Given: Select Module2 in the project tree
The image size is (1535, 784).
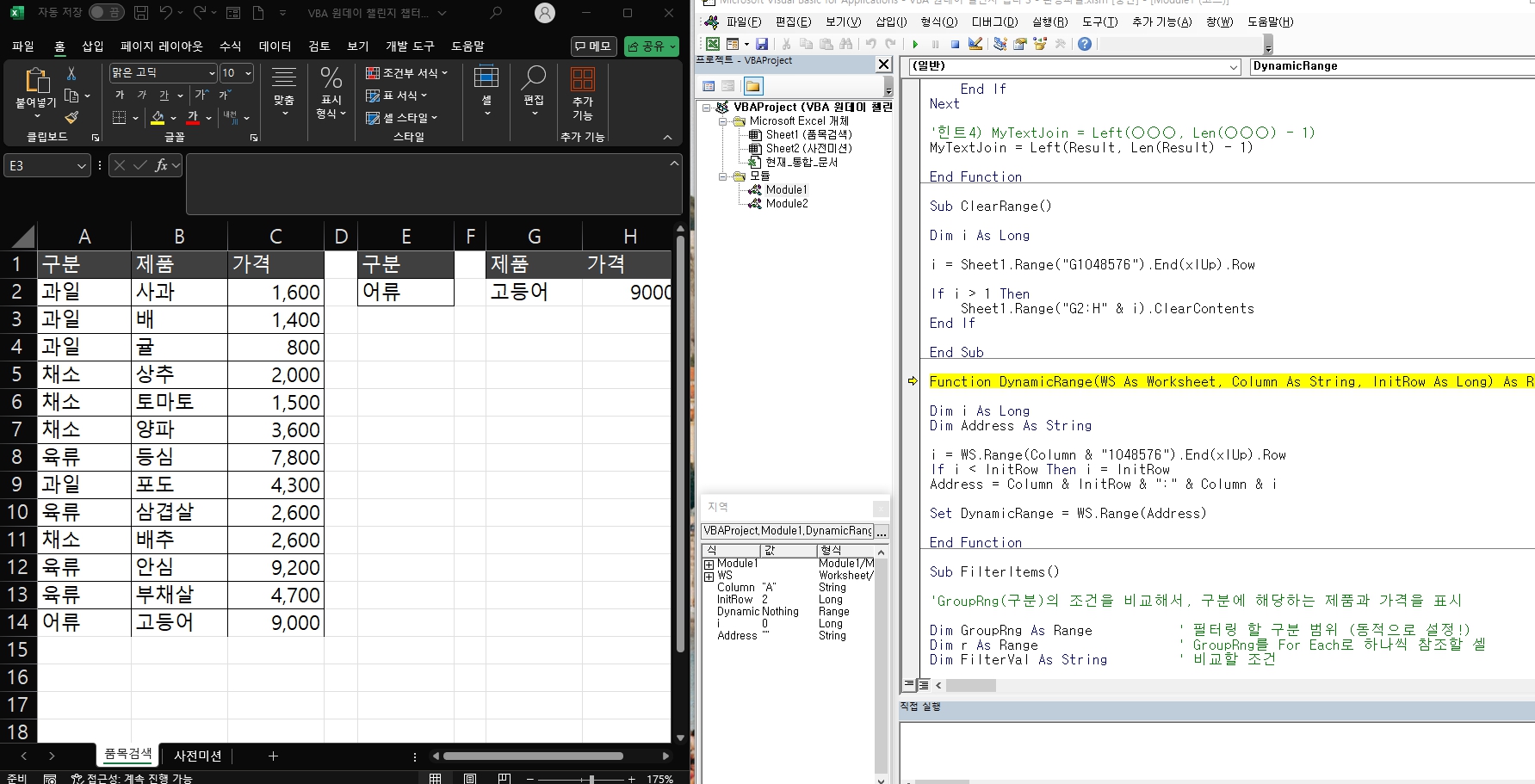Looking at the screenshot, I should (786, 203).
